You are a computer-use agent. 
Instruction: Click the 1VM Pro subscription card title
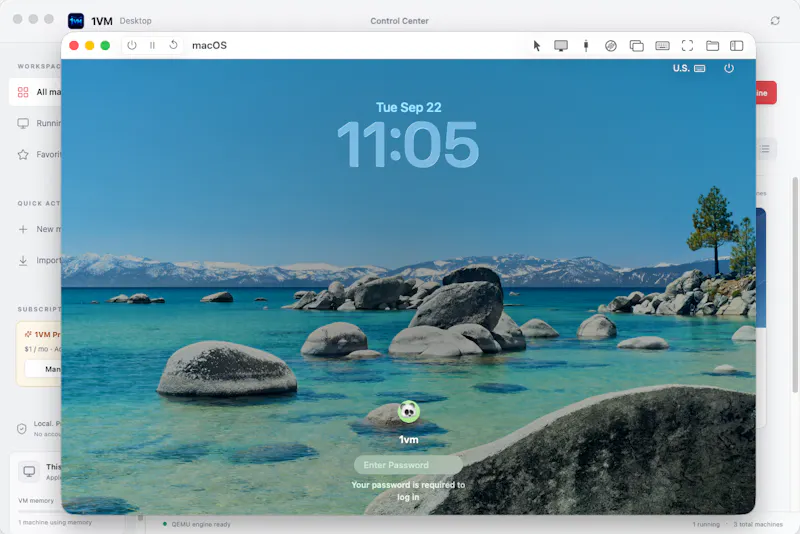[x=43, y=335]
